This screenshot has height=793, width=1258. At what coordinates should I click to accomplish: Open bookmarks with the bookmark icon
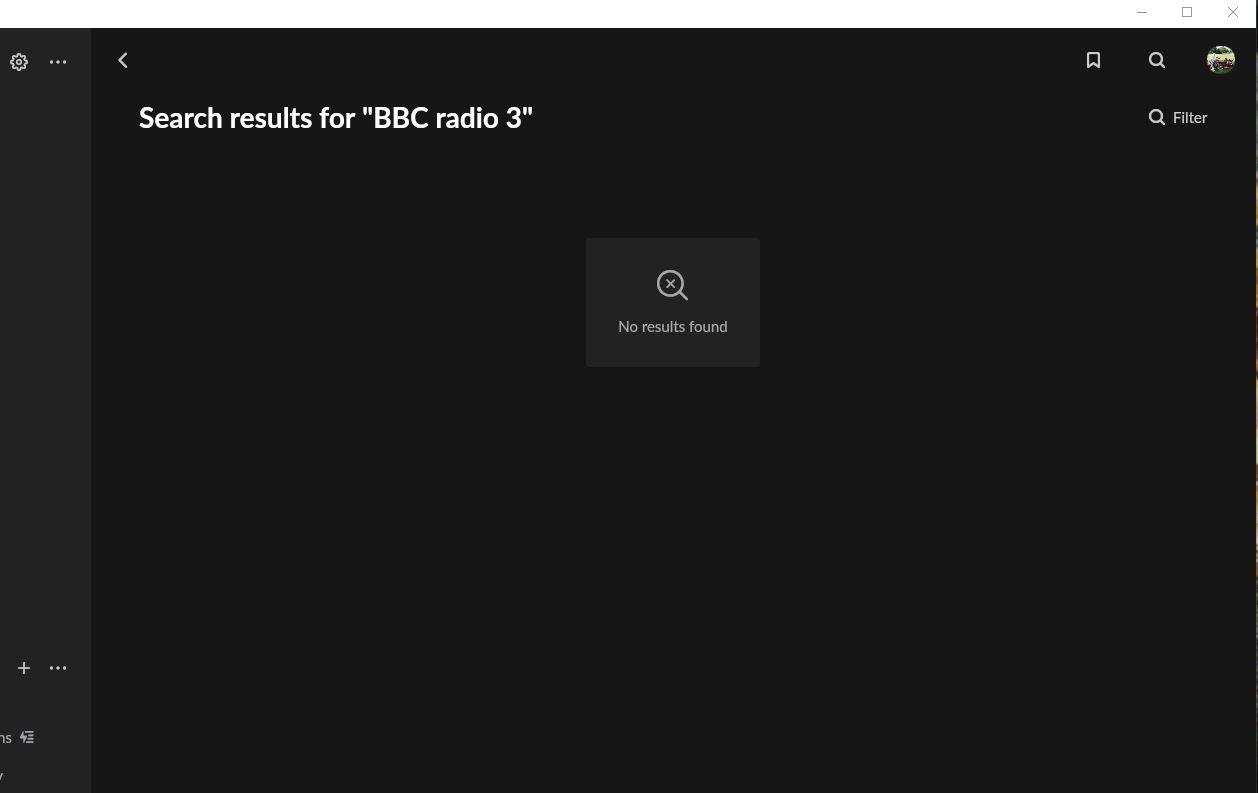tap(1093, 61)
